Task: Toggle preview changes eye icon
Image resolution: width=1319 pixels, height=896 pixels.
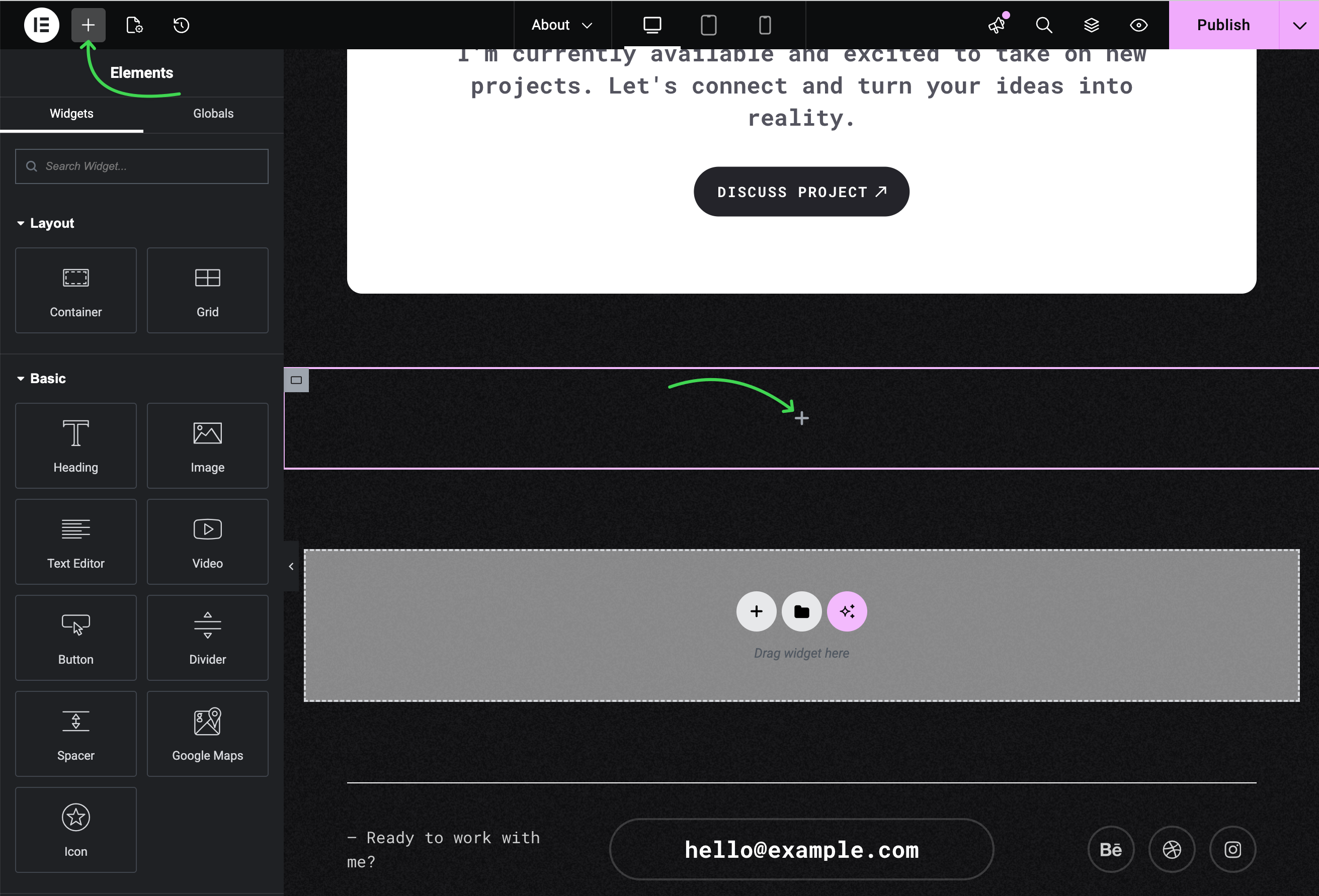Action: coord(1138,25)
